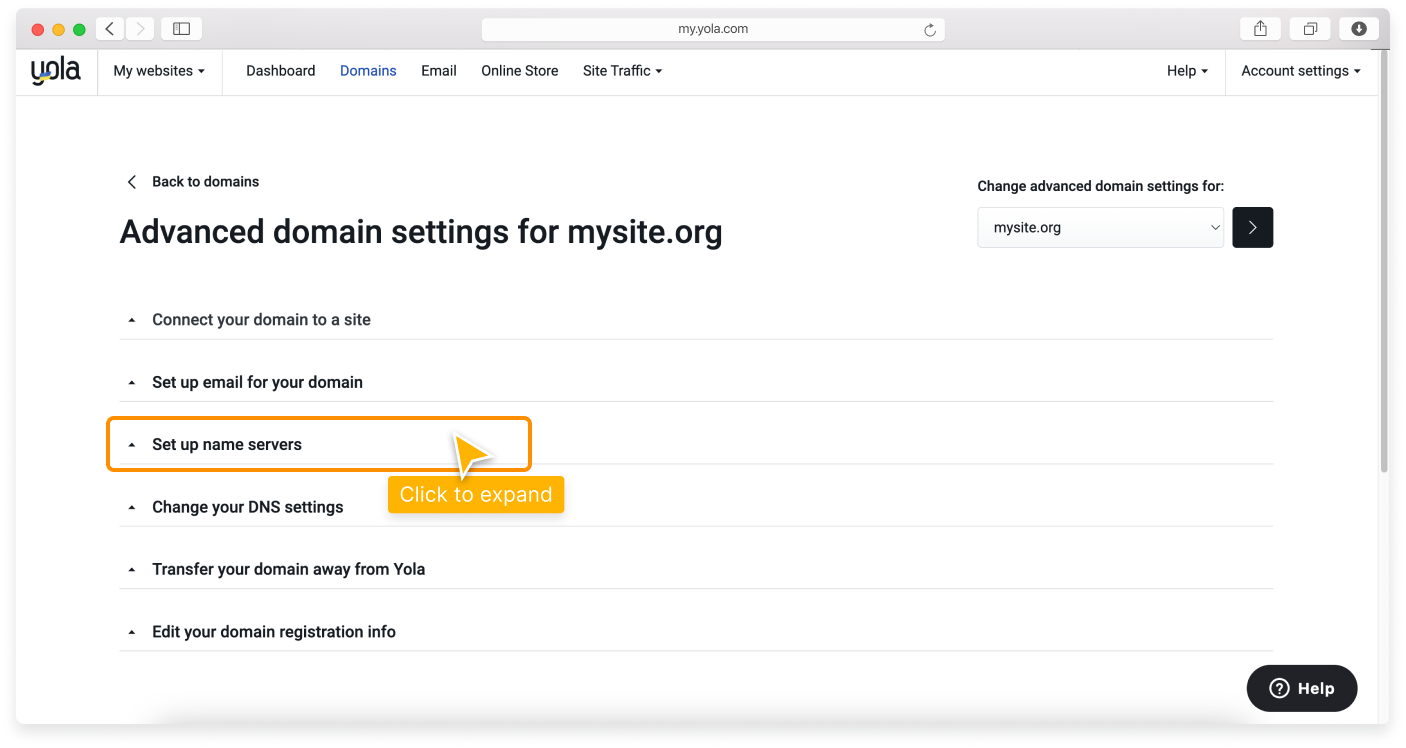The width and height of the screenshot is (1406, 748).
Task: Expand Connect your domain to a site
Action: point(261,320)
